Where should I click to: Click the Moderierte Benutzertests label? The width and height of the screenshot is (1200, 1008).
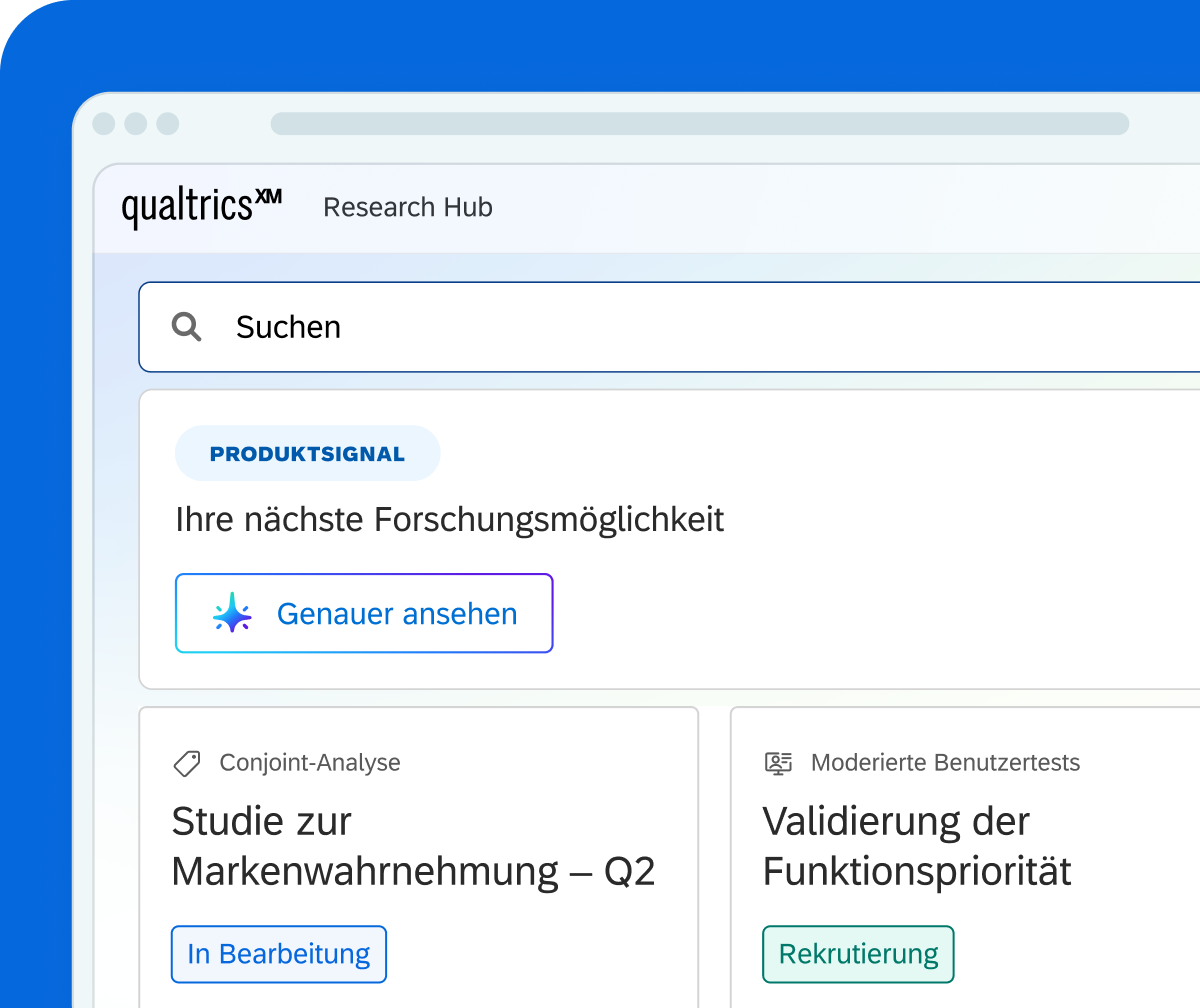(x=945, y=763)
